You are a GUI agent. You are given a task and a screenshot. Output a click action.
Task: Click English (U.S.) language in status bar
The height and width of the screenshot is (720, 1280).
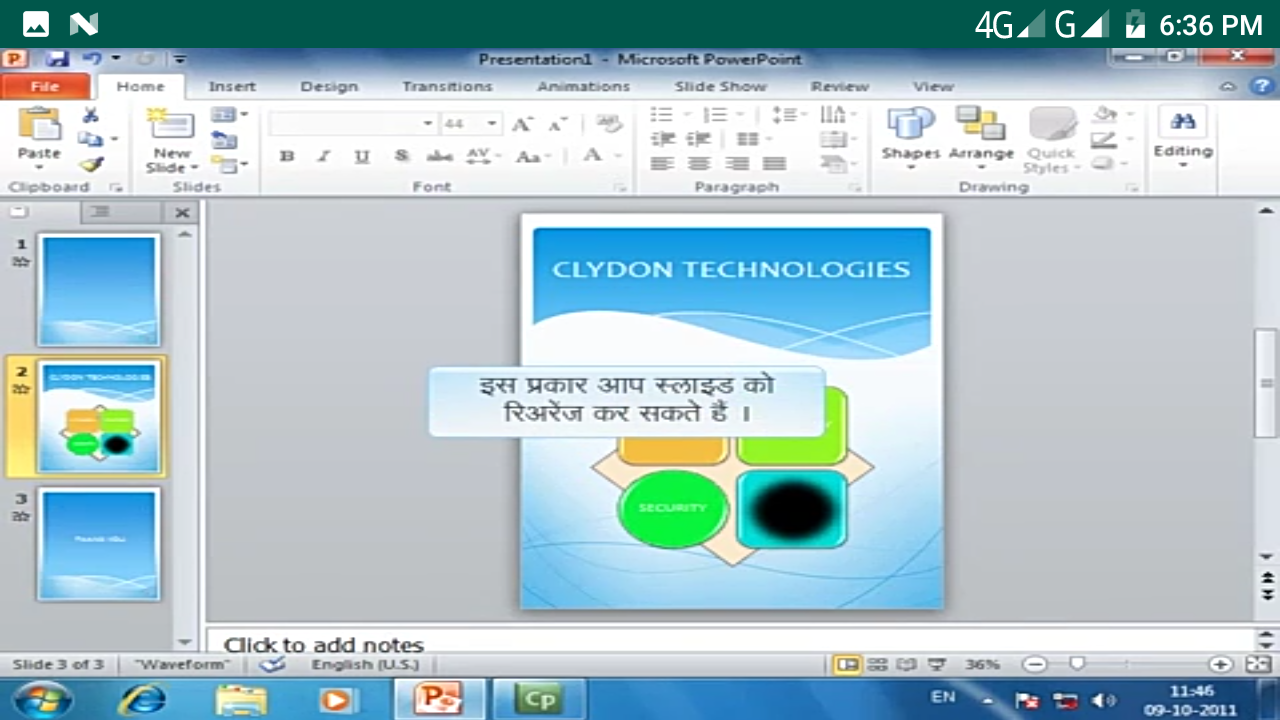tap(365, 665)
